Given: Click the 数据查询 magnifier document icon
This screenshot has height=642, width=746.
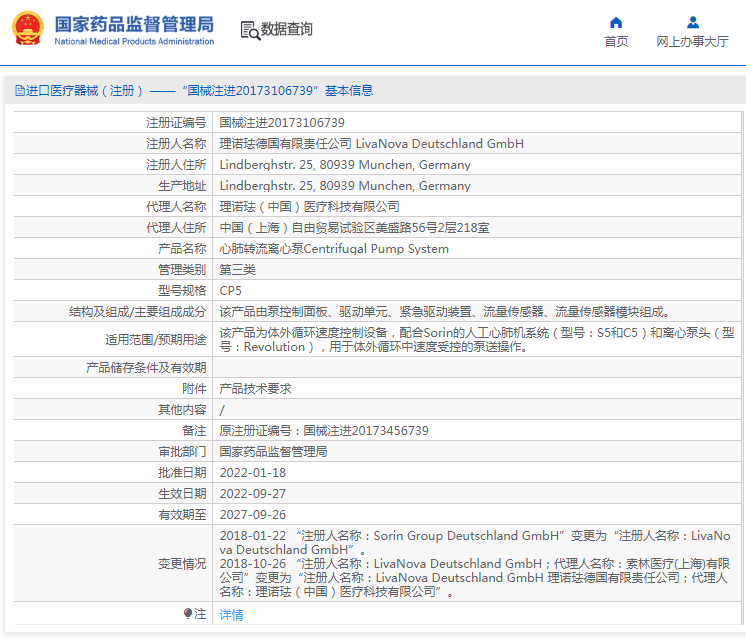Looking at the screenshot, I should [249, 30].
